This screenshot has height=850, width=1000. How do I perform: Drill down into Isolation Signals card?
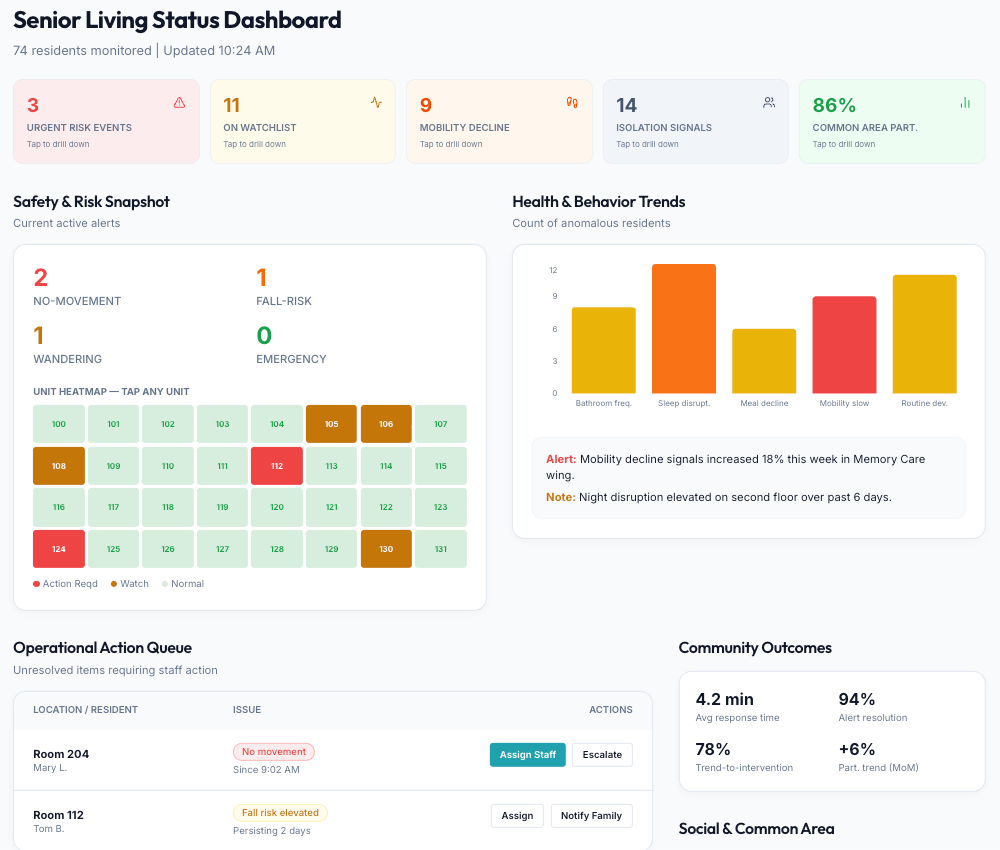(696, 121)
